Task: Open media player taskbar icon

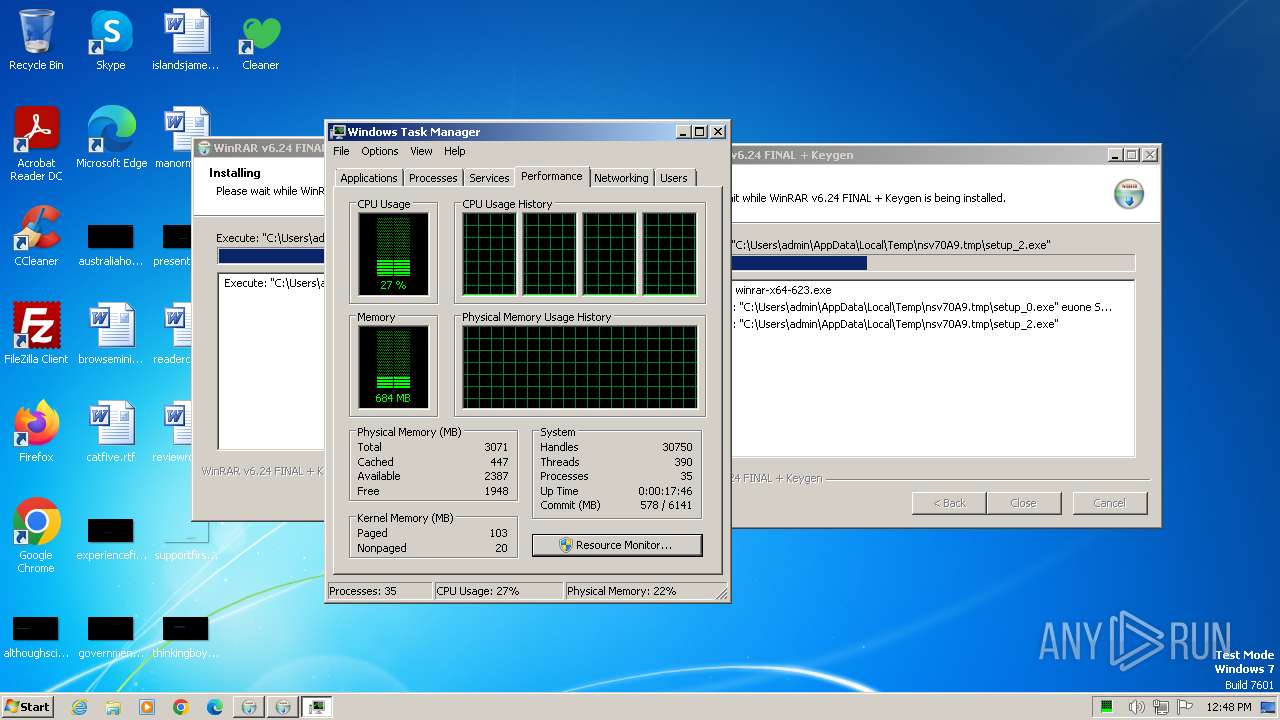Action: tap(147, 707)
